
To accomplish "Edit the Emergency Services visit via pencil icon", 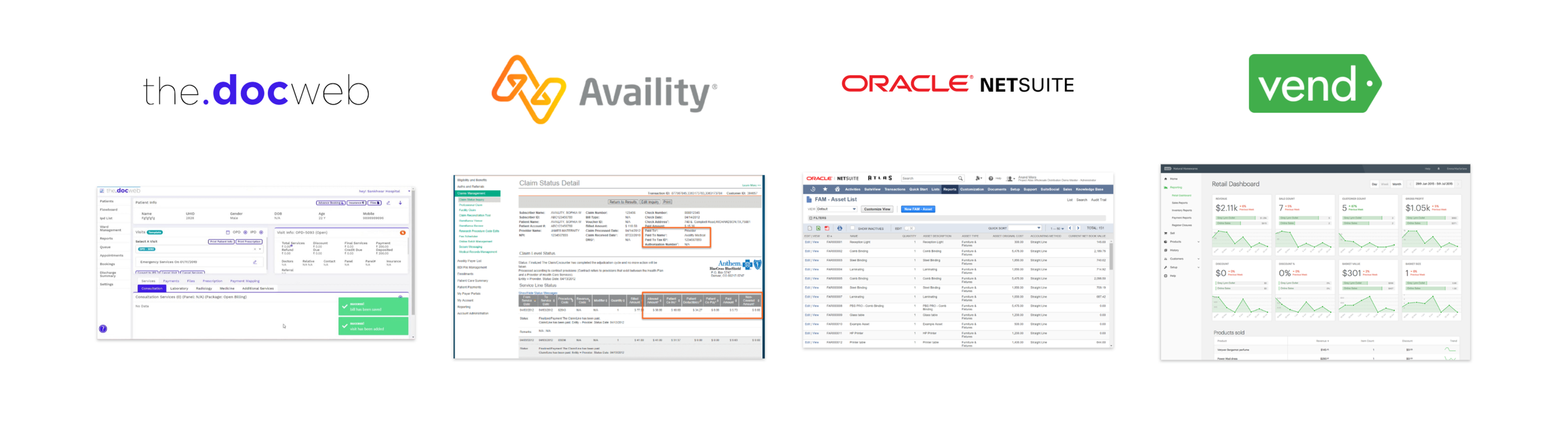I will (255, 262).
